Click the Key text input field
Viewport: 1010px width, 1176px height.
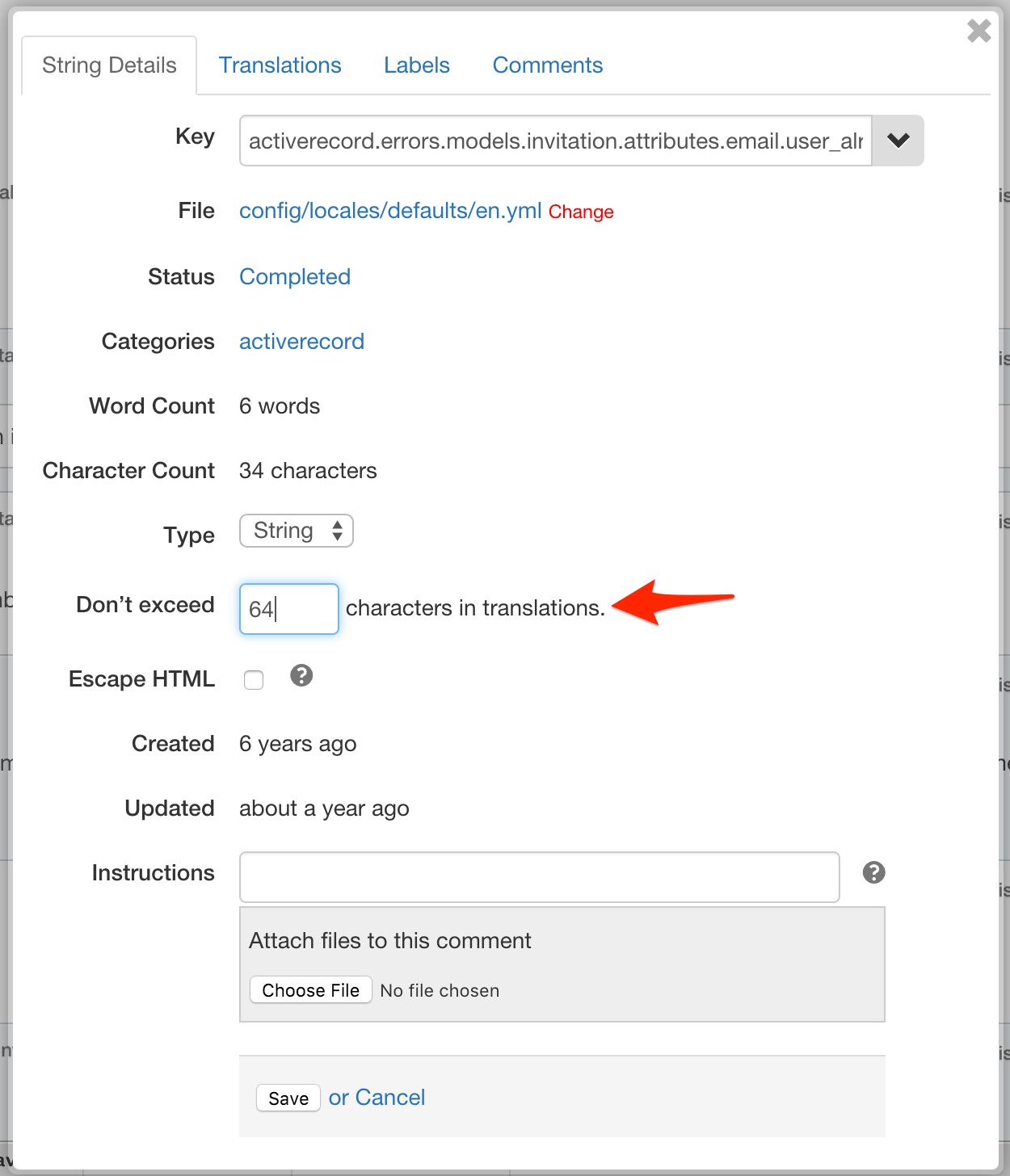tap(555, 141)
